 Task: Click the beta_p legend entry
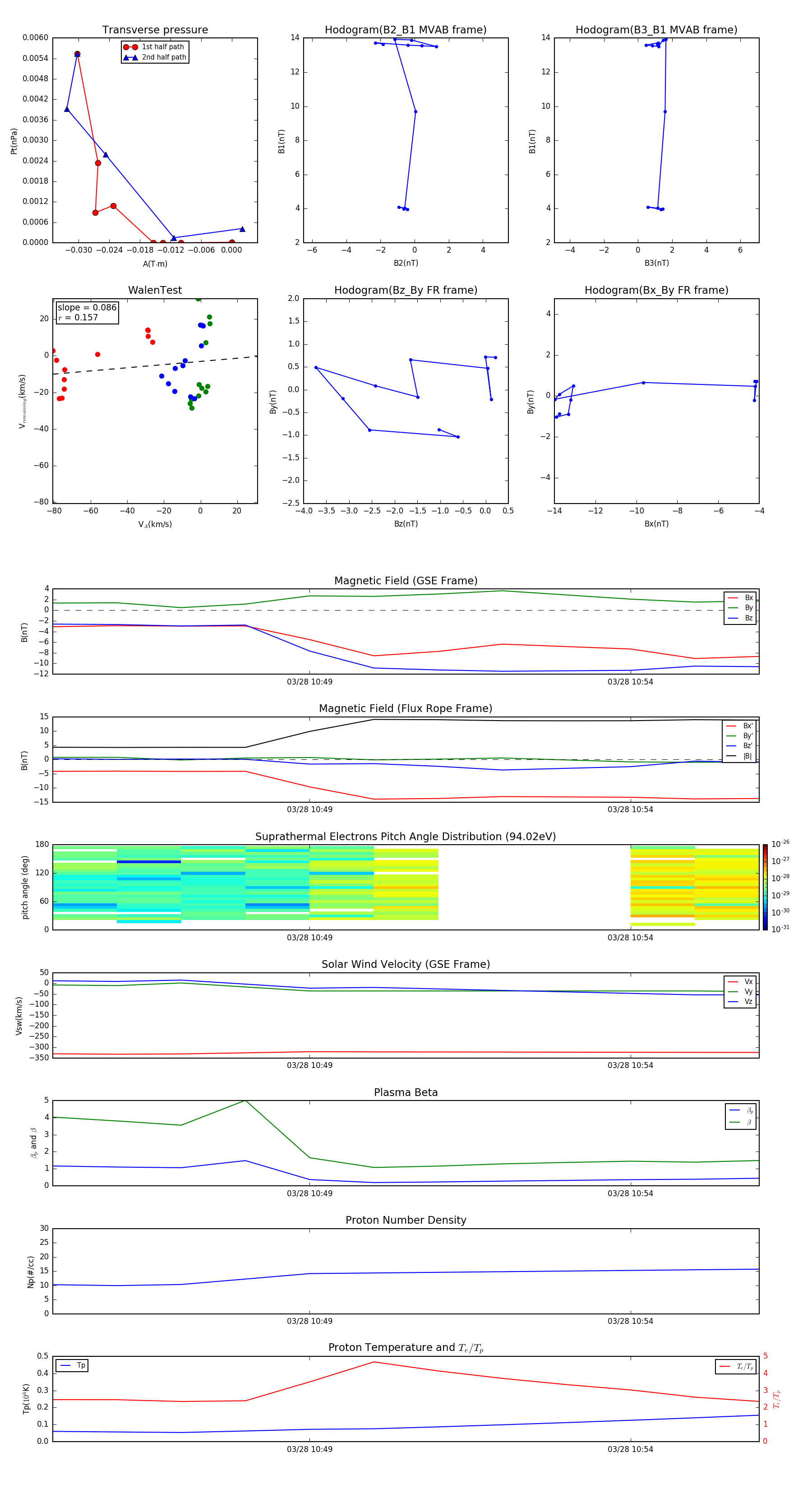[x=741, y=1110]
